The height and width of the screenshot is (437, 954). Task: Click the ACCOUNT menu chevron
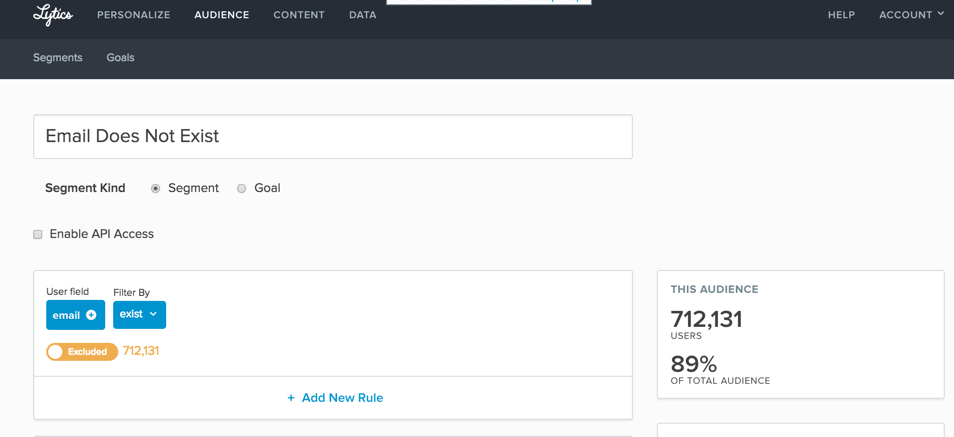coord(941,14)
